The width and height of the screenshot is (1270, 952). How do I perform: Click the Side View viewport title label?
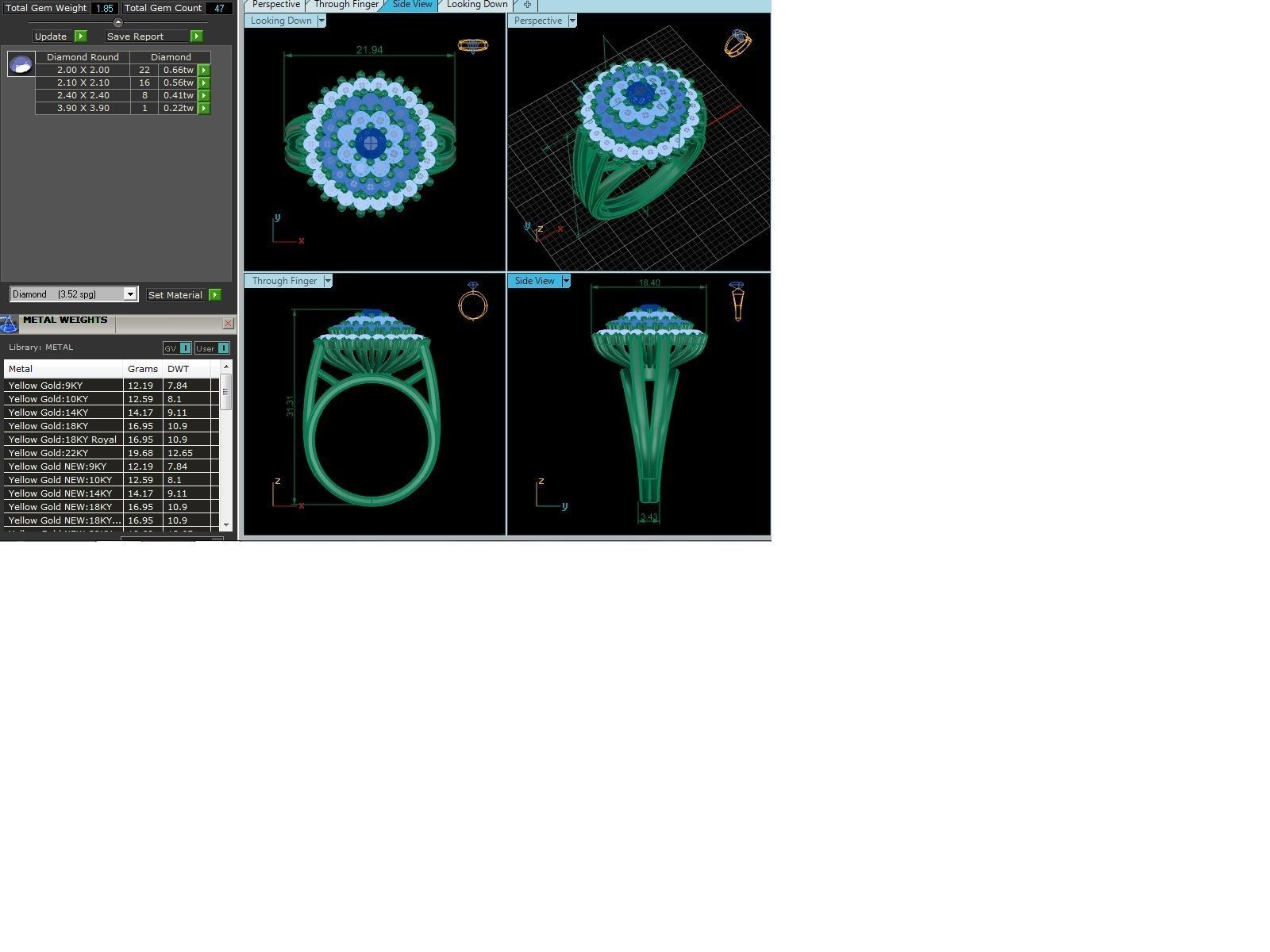point(534,281)
